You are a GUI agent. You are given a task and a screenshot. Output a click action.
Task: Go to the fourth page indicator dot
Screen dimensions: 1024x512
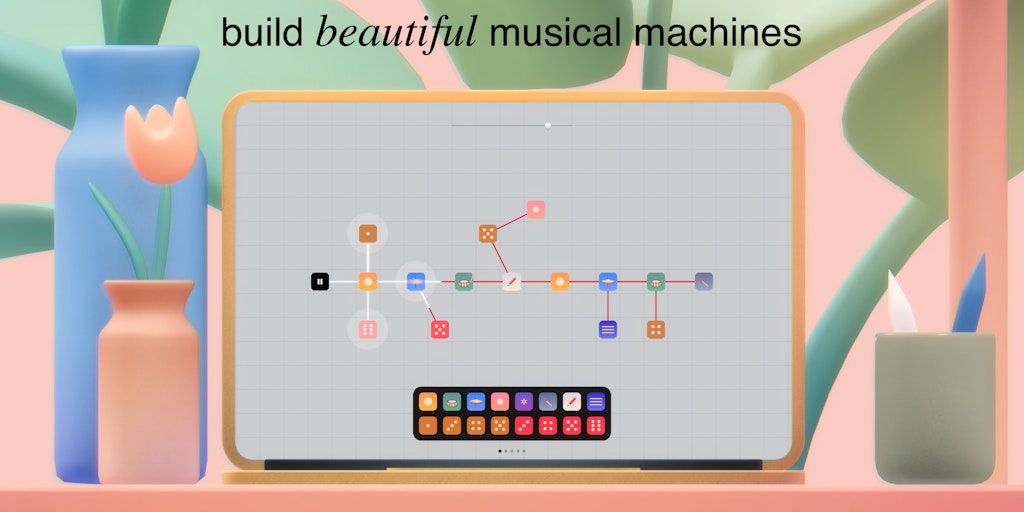518,451
